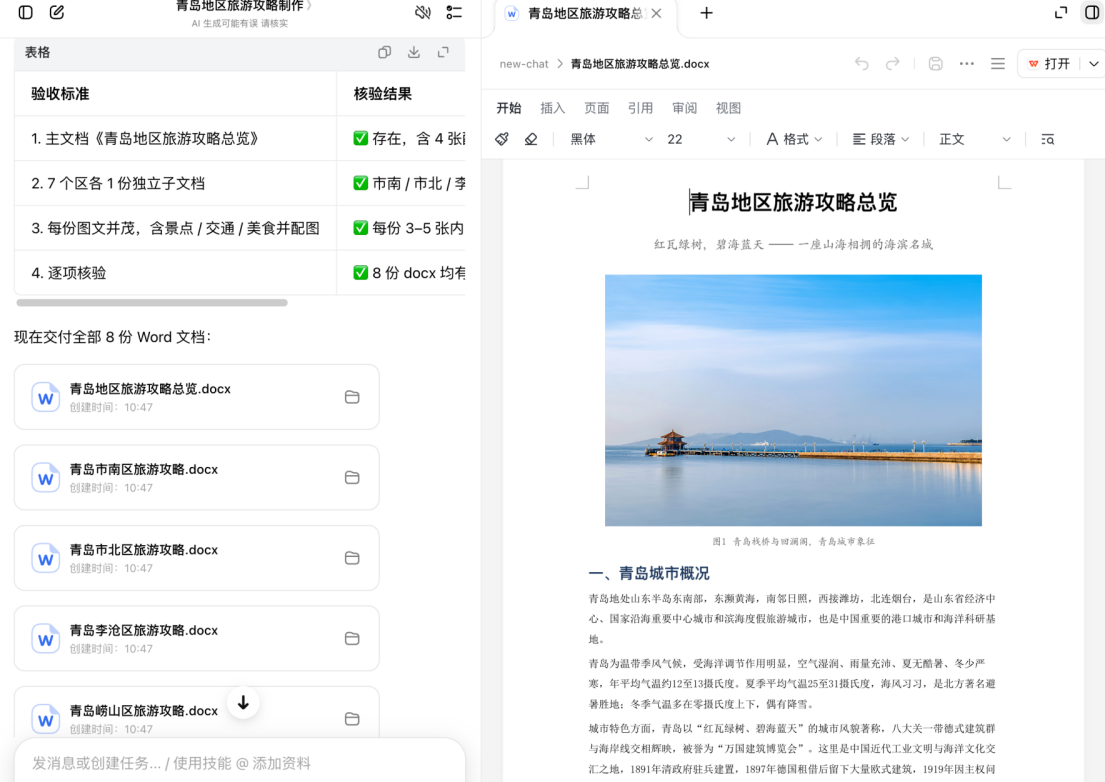Jump to bottom with the down-arrow button
The image size is (1105, 782).
[x=243, y=702]
